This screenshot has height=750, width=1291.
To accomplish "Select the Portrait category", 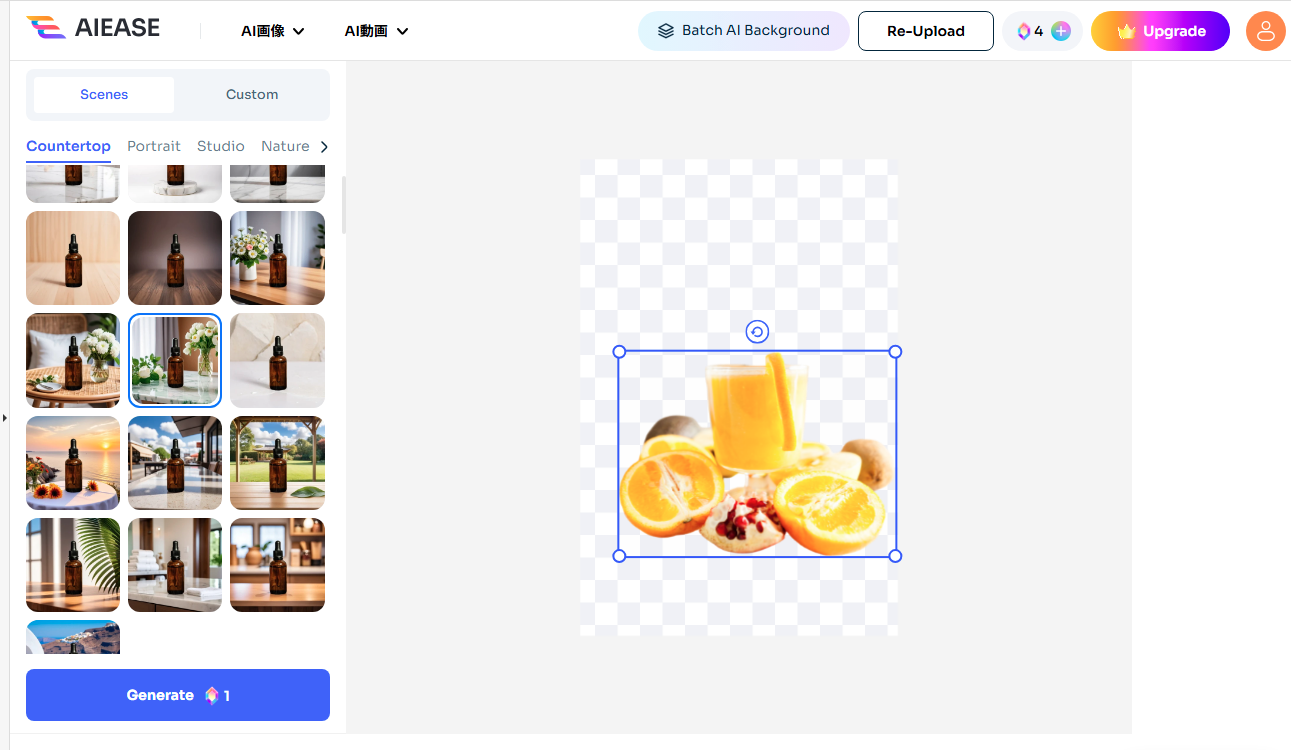I will 154,146.
